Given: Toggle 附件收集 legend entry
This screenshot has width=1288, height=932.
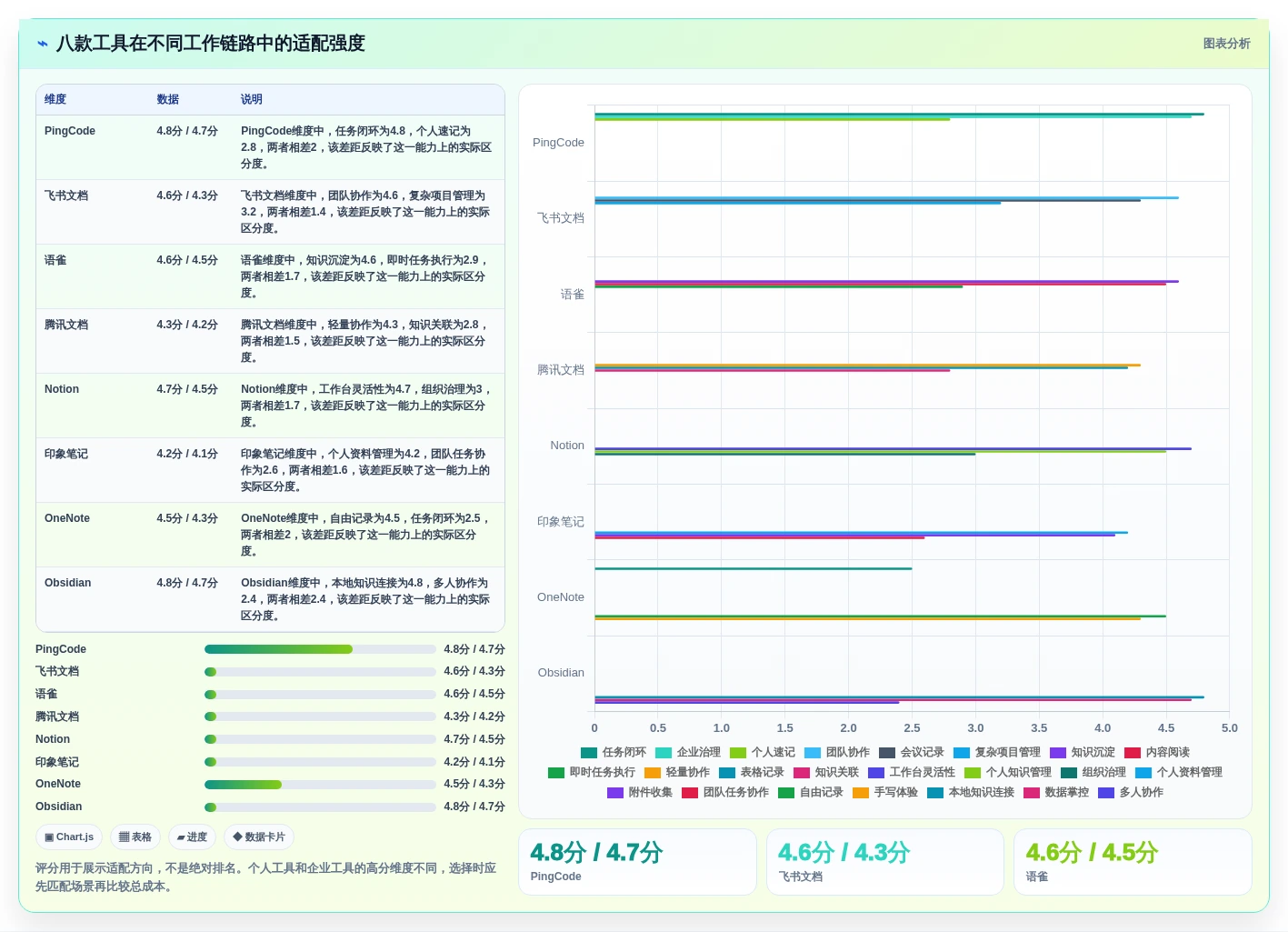Looking at the screenshot, I should click(640, 793).
